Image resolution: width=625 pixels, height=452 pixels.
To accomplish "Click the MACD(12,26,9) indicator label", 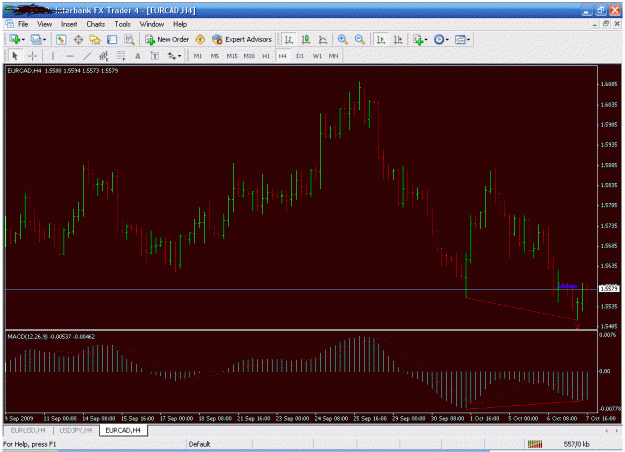I will click(x=28, y=337).
